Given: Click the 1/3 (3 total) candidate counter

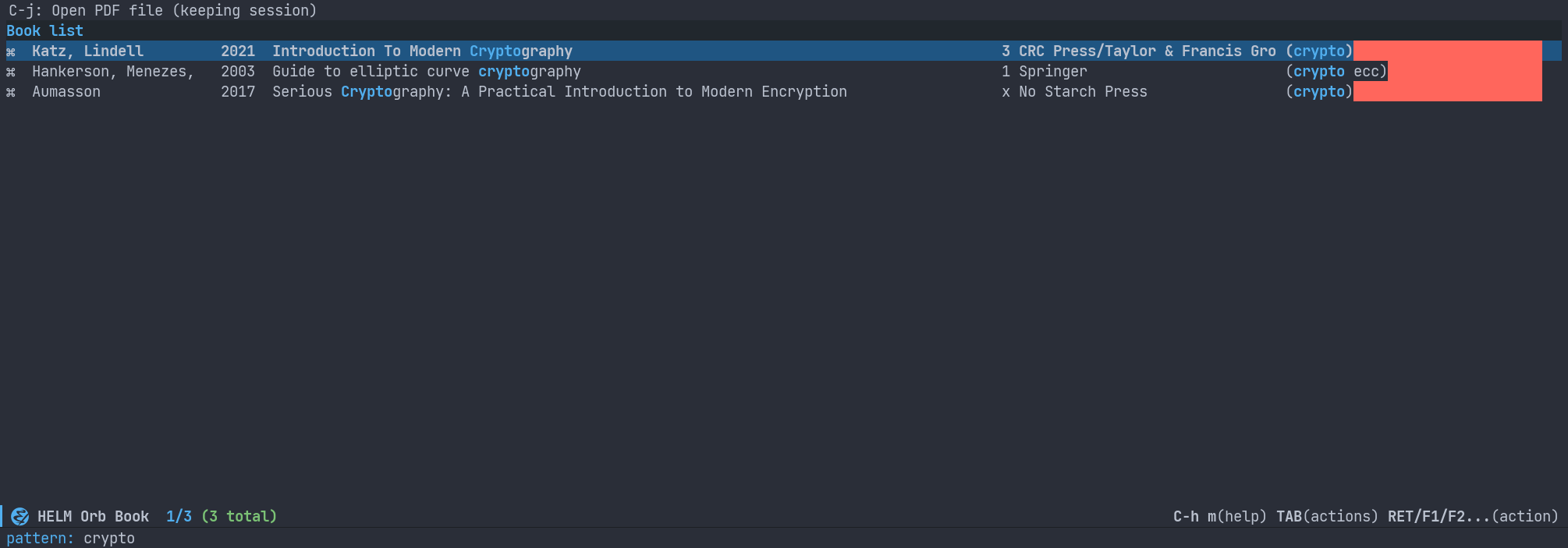Looking at the screenshot, I should tap(222, 516).
